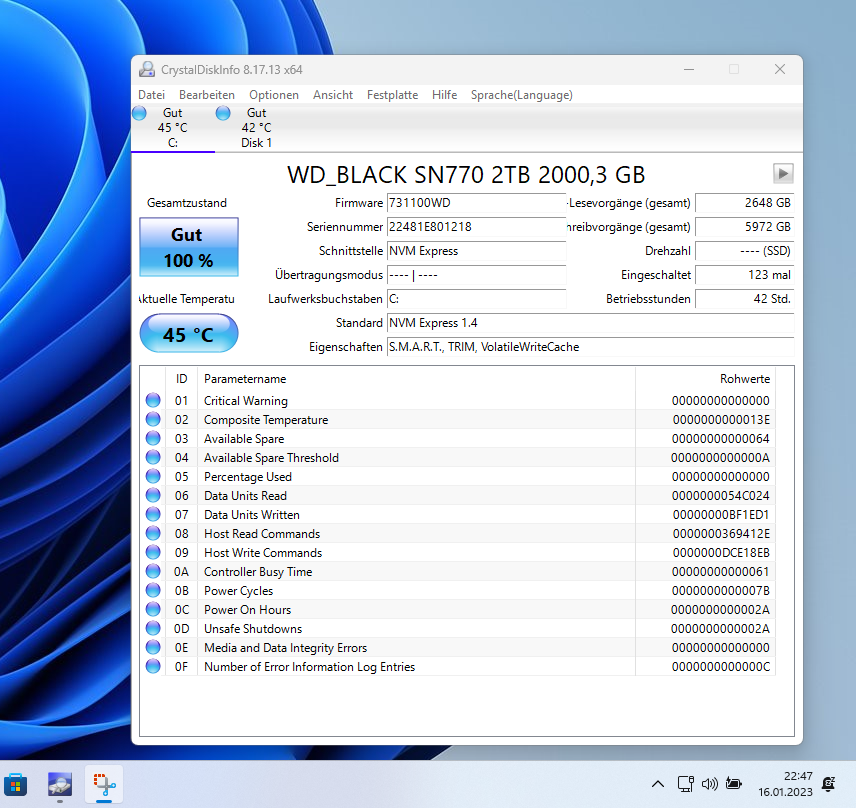Click the Firmware field 731100WD
This screenshot has height=808, width=856.
click(476, 203)
